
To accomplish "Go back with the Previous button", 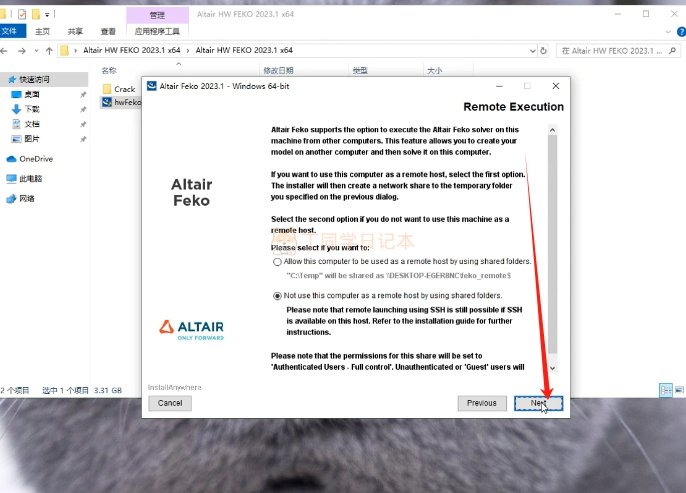I will 481,403.
